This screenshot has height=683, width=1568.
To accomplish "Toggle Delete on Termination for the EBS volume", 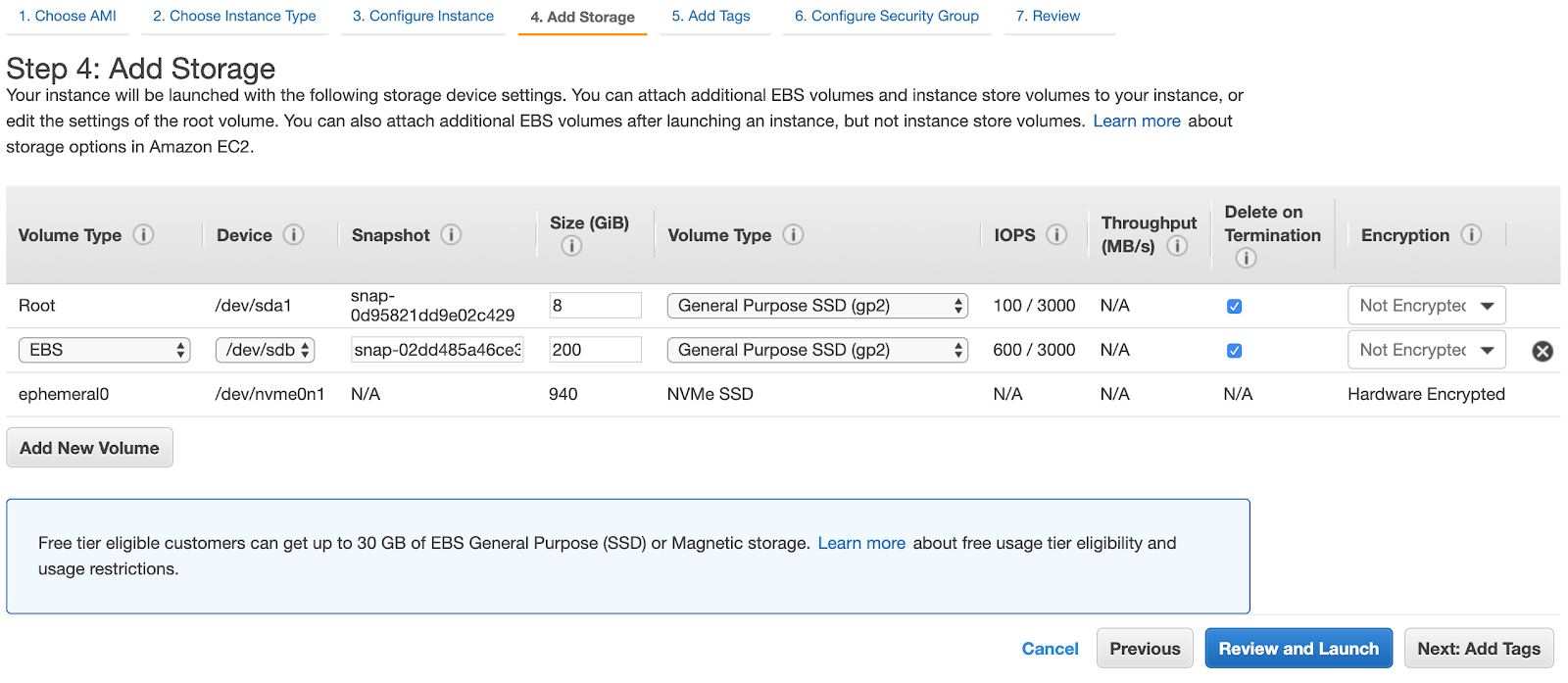I will tap(1235, 351).
